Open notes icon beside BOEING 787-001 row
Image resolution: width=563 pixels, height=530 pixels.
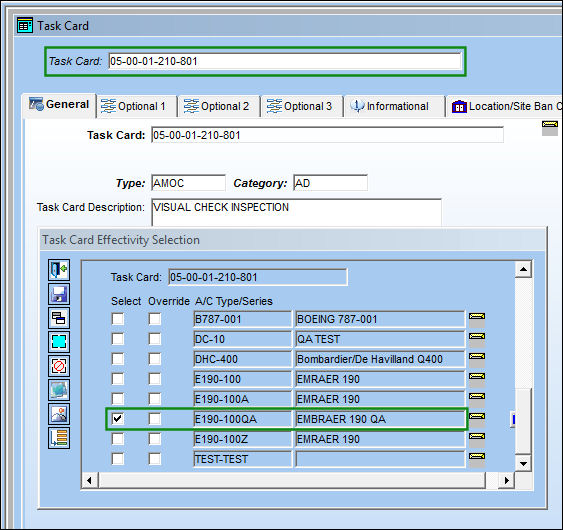[x=477, y=320]
